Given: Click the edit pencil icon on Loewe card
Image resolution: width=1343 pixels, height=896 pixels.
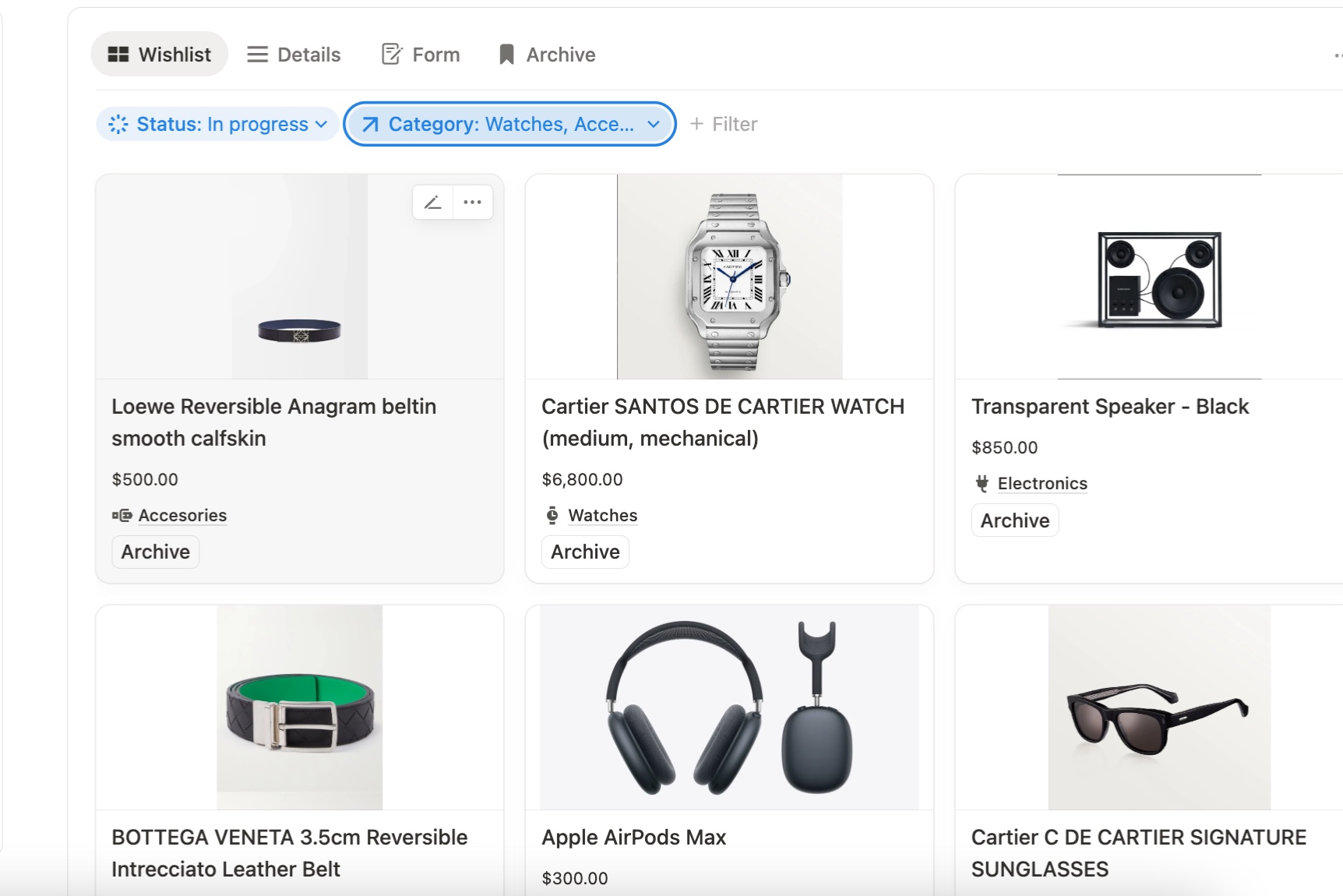Looking at the screenshot, I should click(x=433, y=203).
